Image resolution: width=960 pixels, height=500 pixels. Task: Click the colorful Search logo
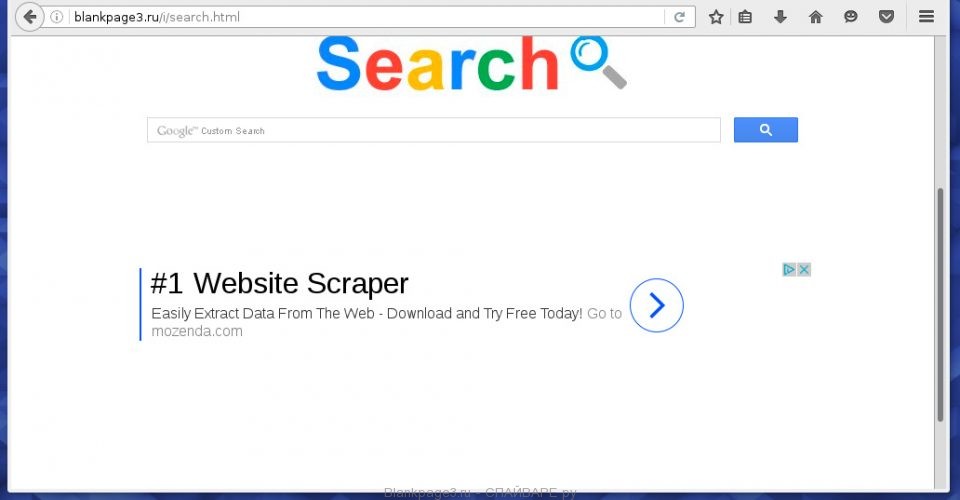coord(471,64)
